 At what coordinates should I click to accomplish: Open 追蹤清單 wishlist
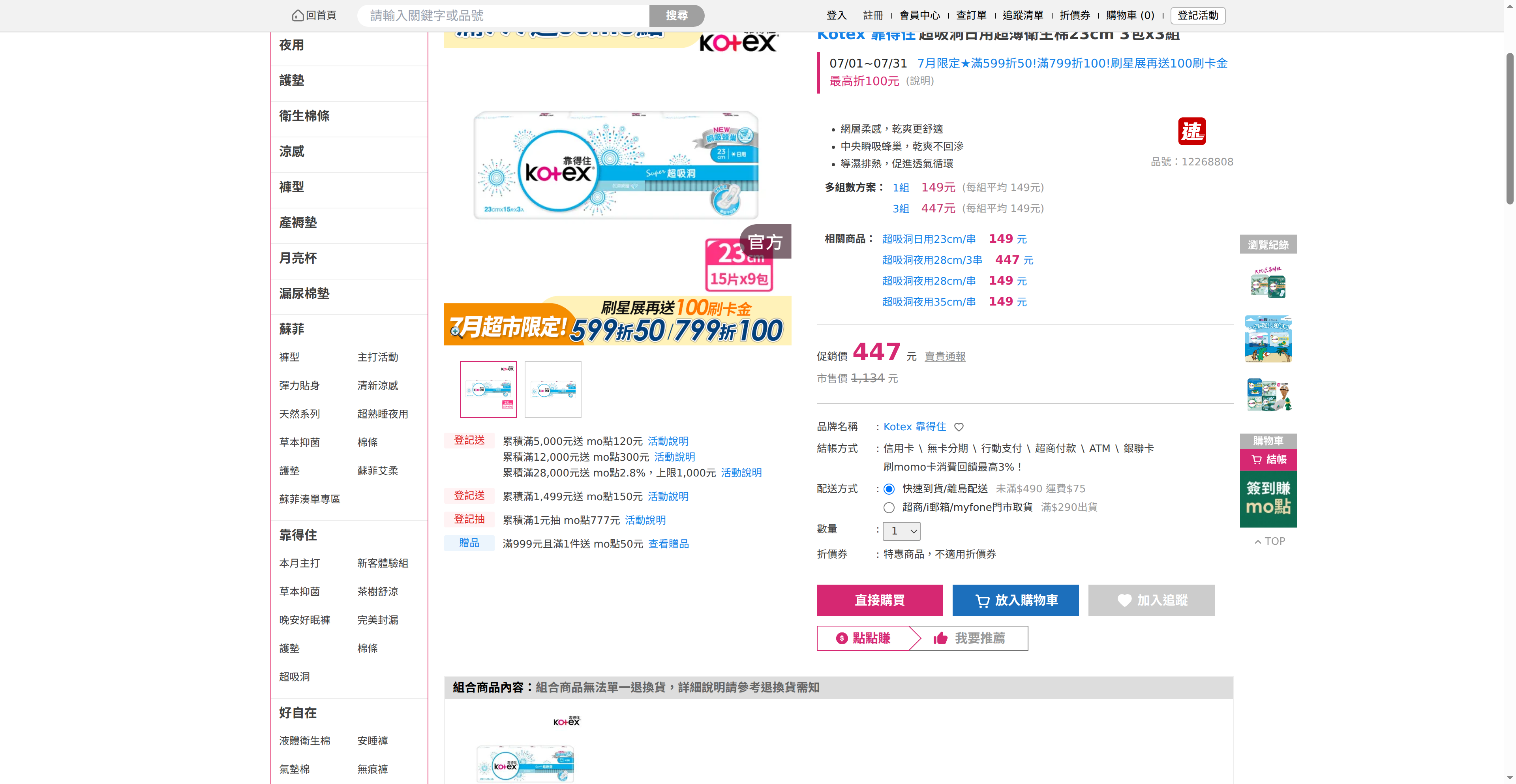pyautogui.click(x=1023, y=15)
